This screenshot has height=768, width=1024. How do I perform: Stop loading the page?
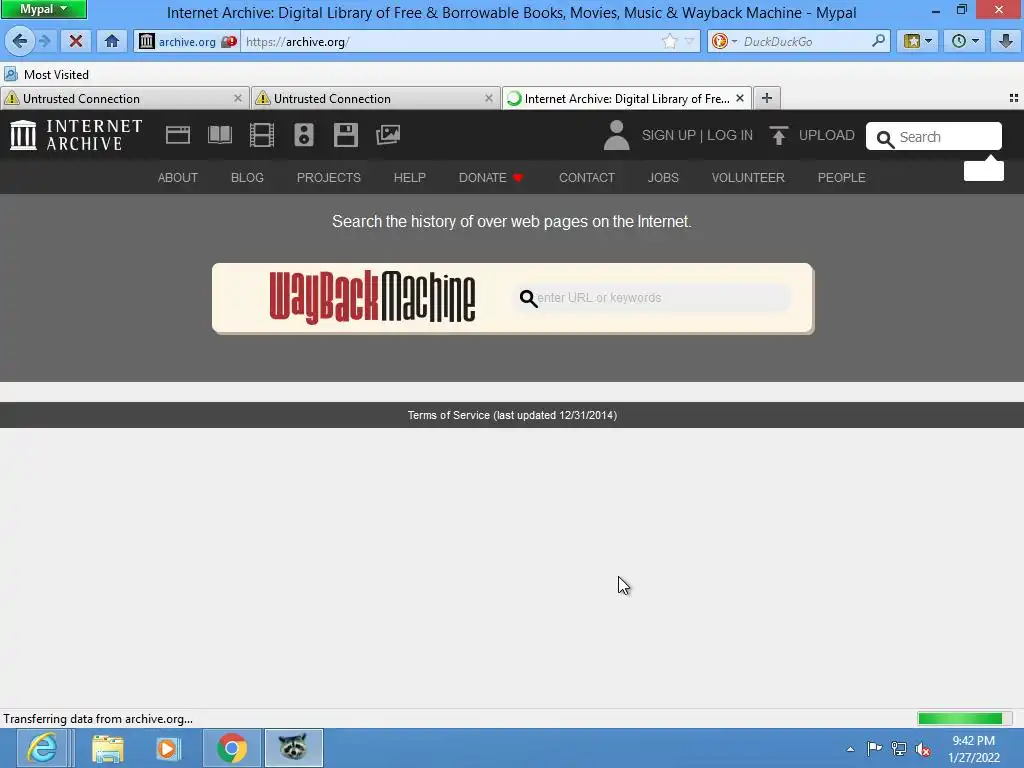tap(76, 42)
